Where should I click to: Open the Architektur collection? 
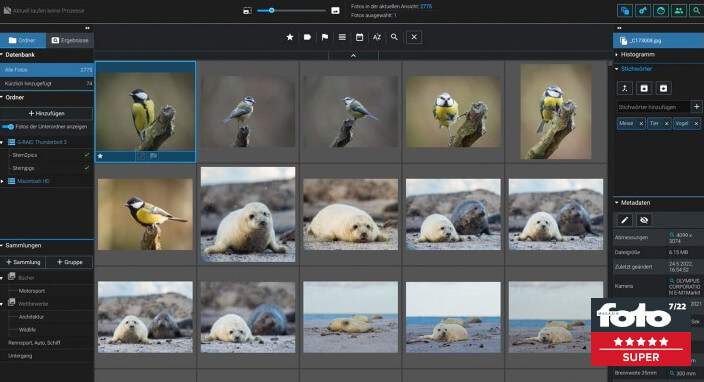click(31, 317)
